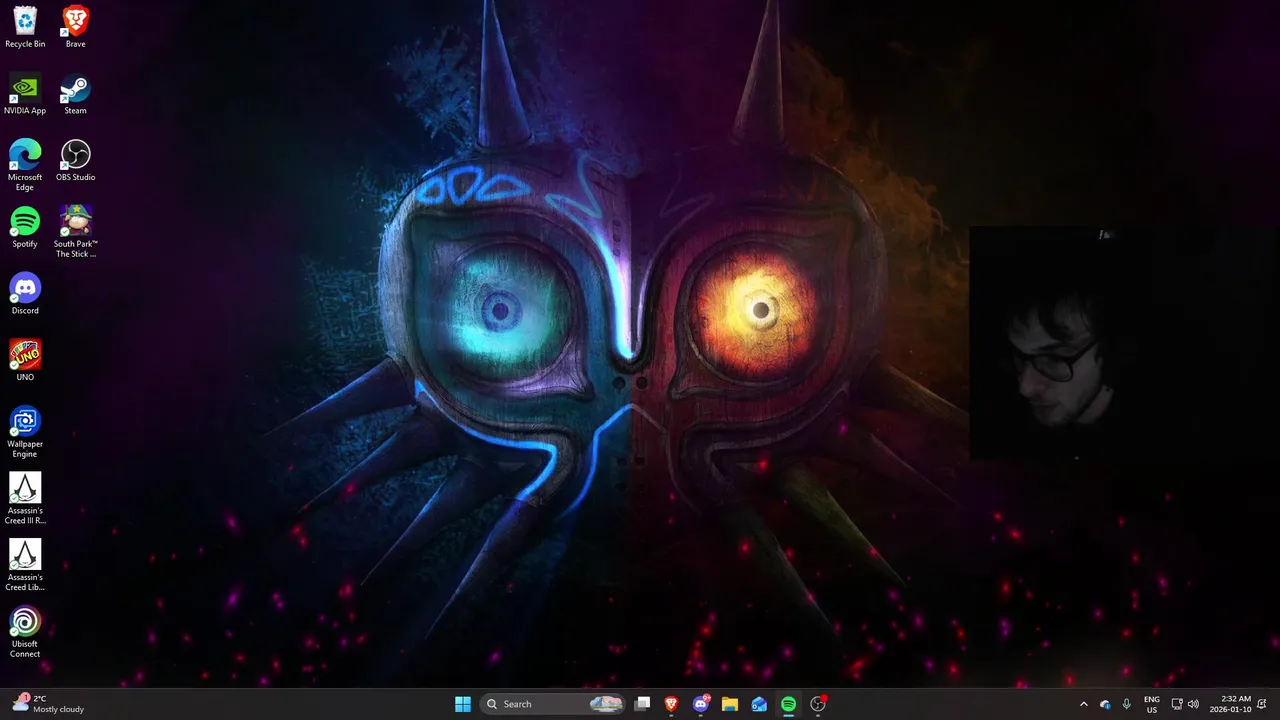This screenshot has width=1280, height=720.
Task: Select the Wallpaper Engine desktop icon
Action: 25,432
